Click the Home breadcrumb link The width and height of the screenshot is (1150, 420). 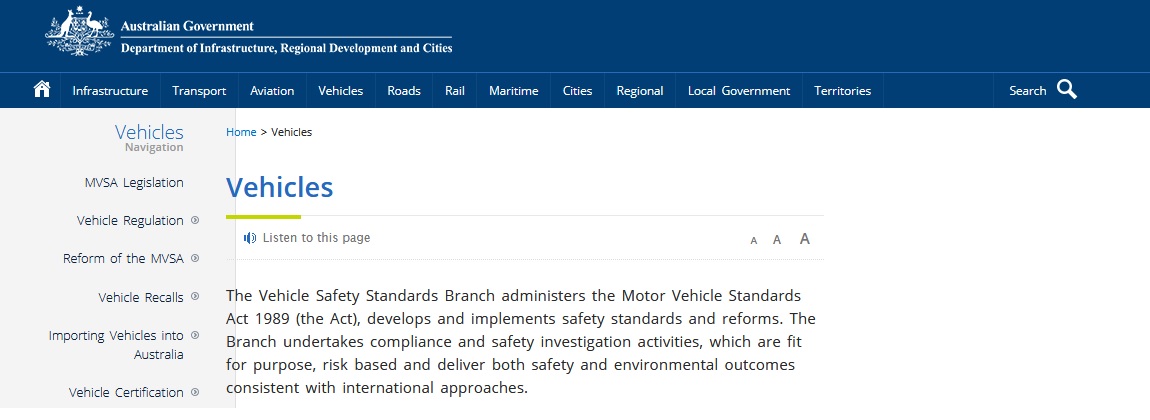(241, 132)
